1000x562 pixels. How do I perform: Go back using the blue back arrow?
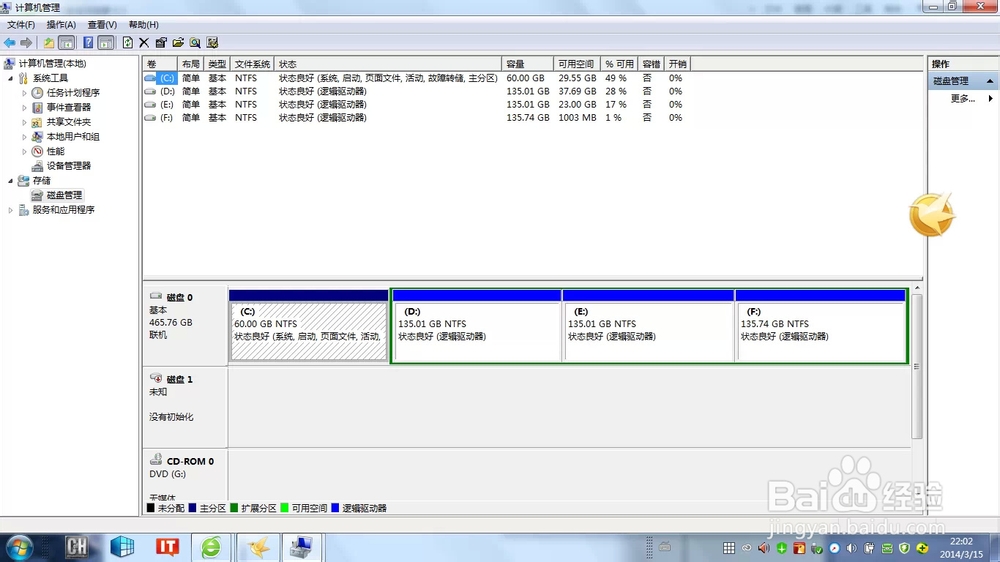(x=10, y=43)
